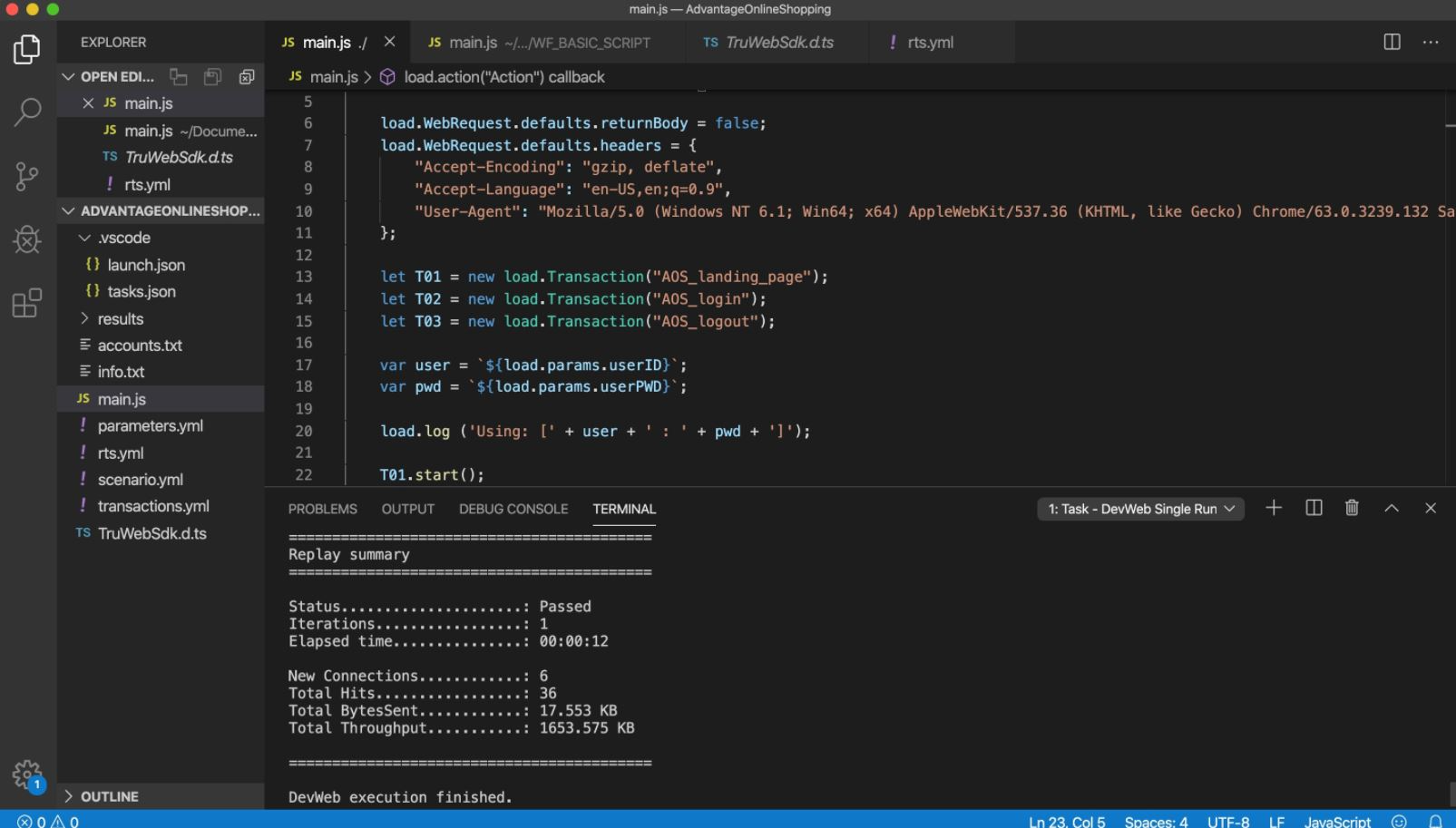This screenshot has height=828, width=1456.
Task: Close the active main.js editor tab
Action: click(389, 42)
